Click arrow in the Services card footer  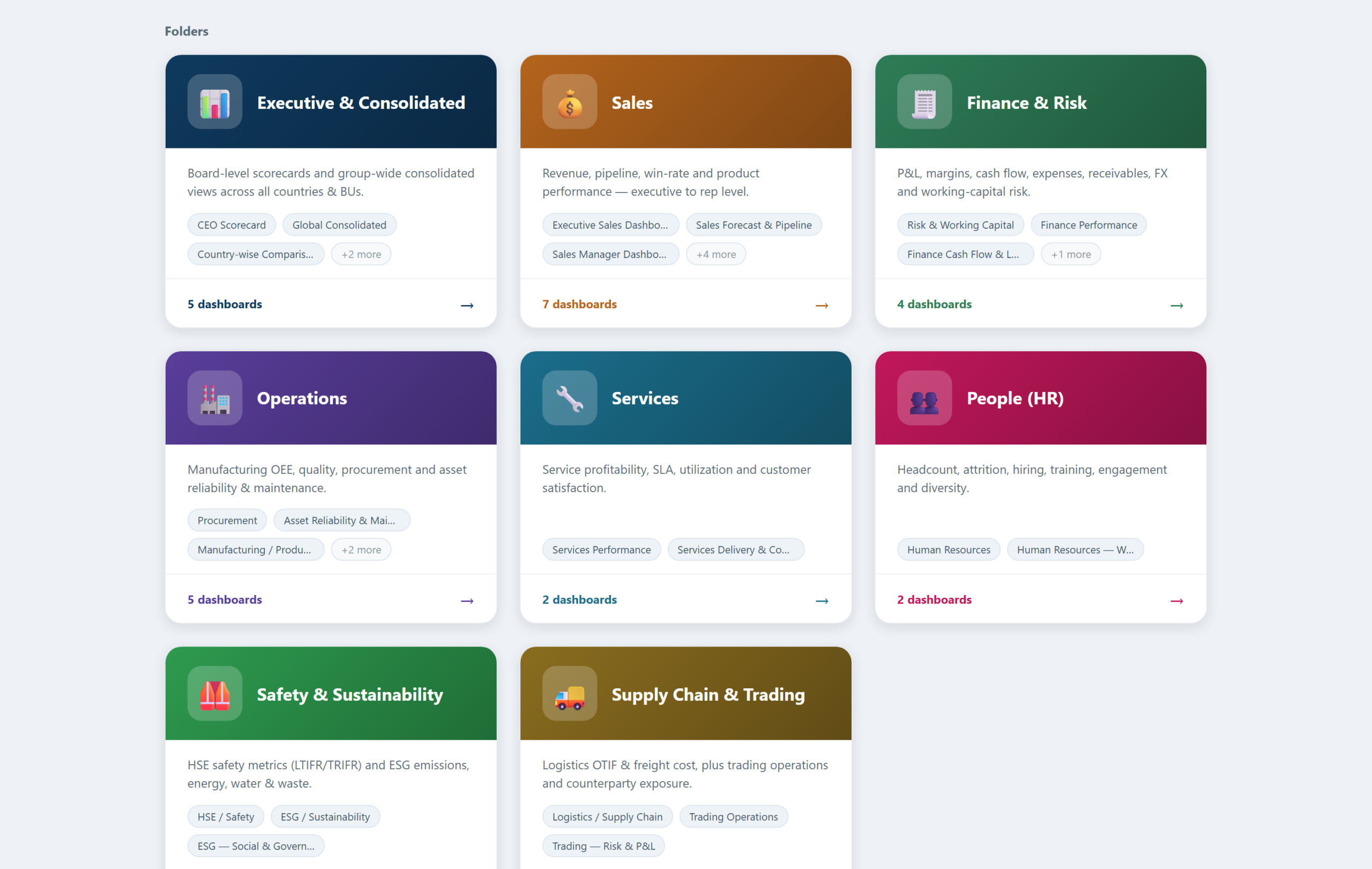[822, 600]
